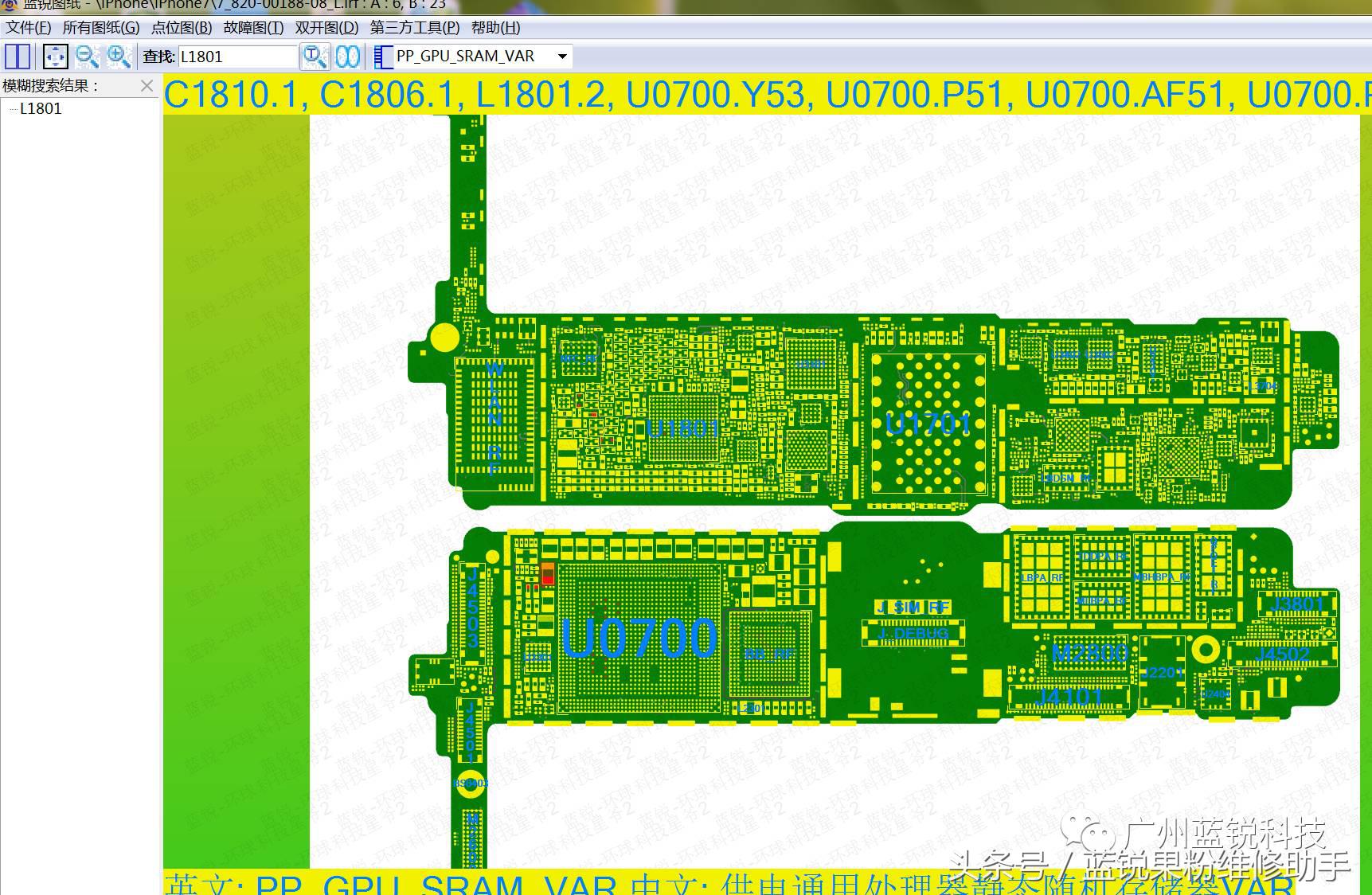The width and height of the screenshot is (1372, 895).
Task: Click the text search magnifier button
Action: click(315, 57)
